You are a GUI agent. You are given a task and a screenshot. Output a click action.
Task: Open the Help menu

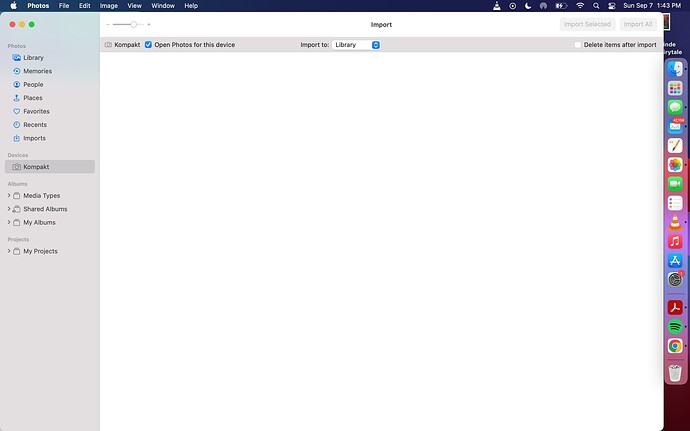(x=191, y=6)
